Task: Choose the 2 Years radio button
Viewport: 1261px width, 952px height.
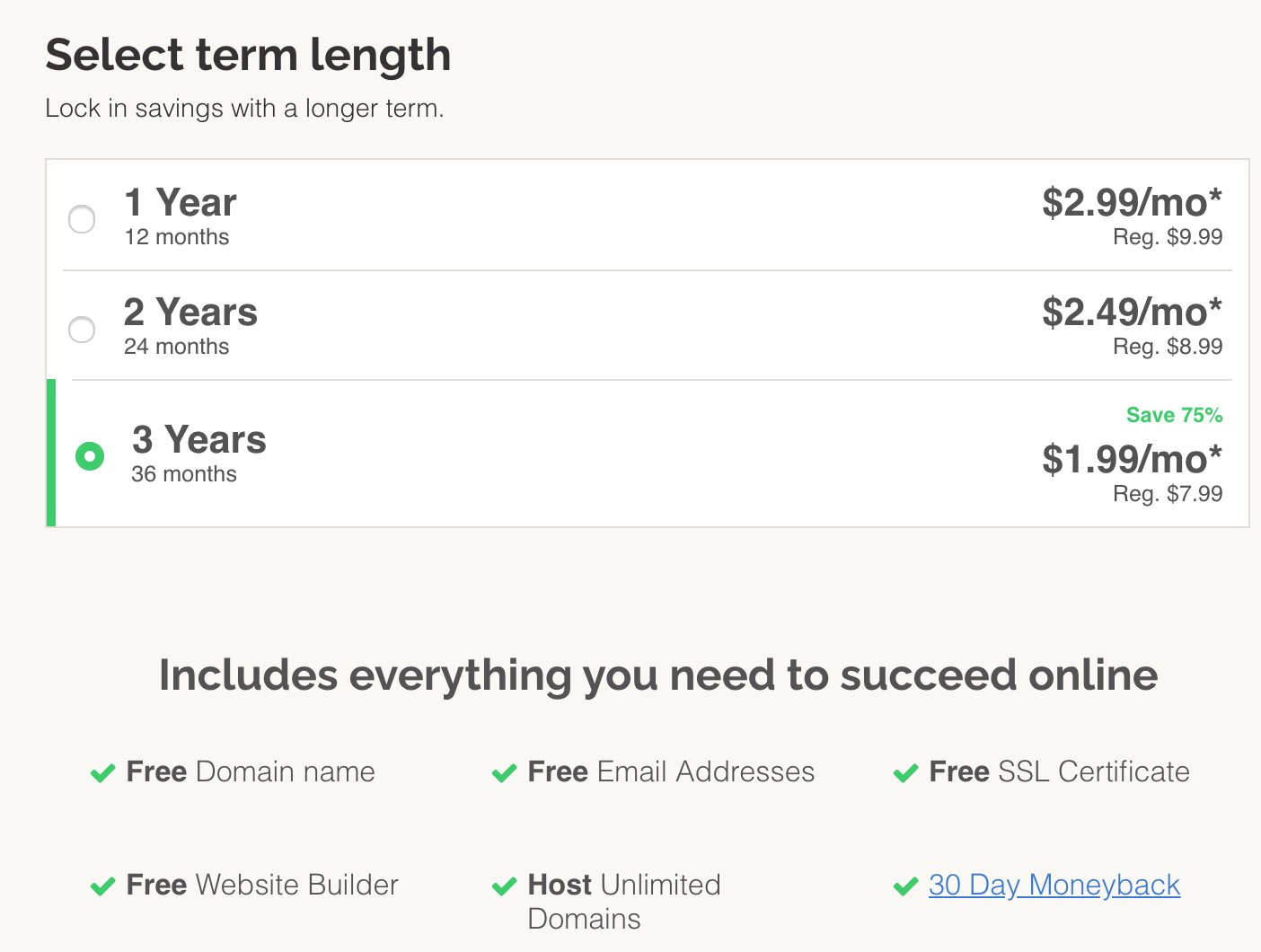Action: pos(82,330)
